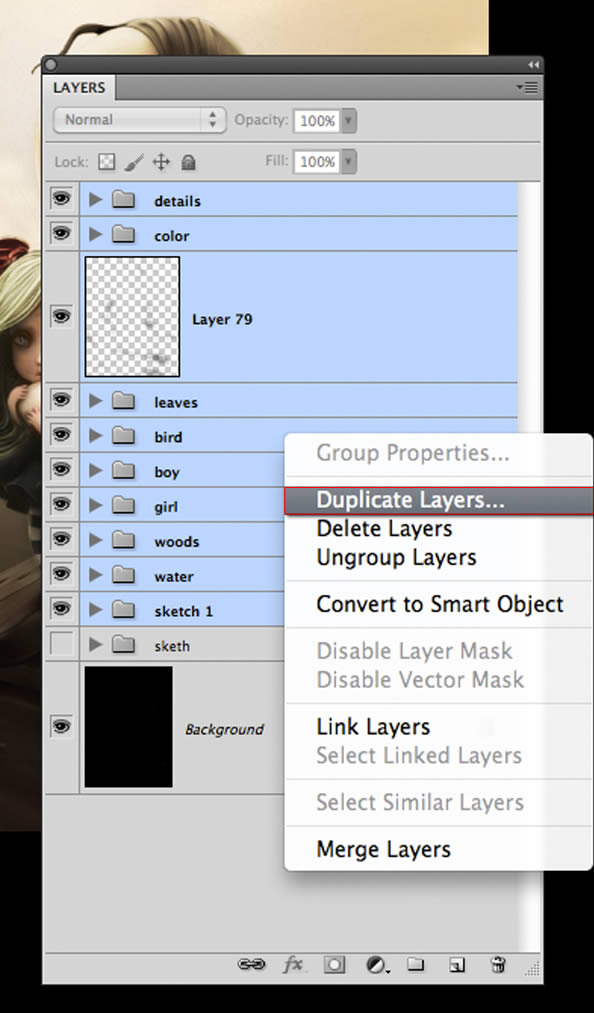
Task: Create a new group folder icon
Action: coord(415,965)
